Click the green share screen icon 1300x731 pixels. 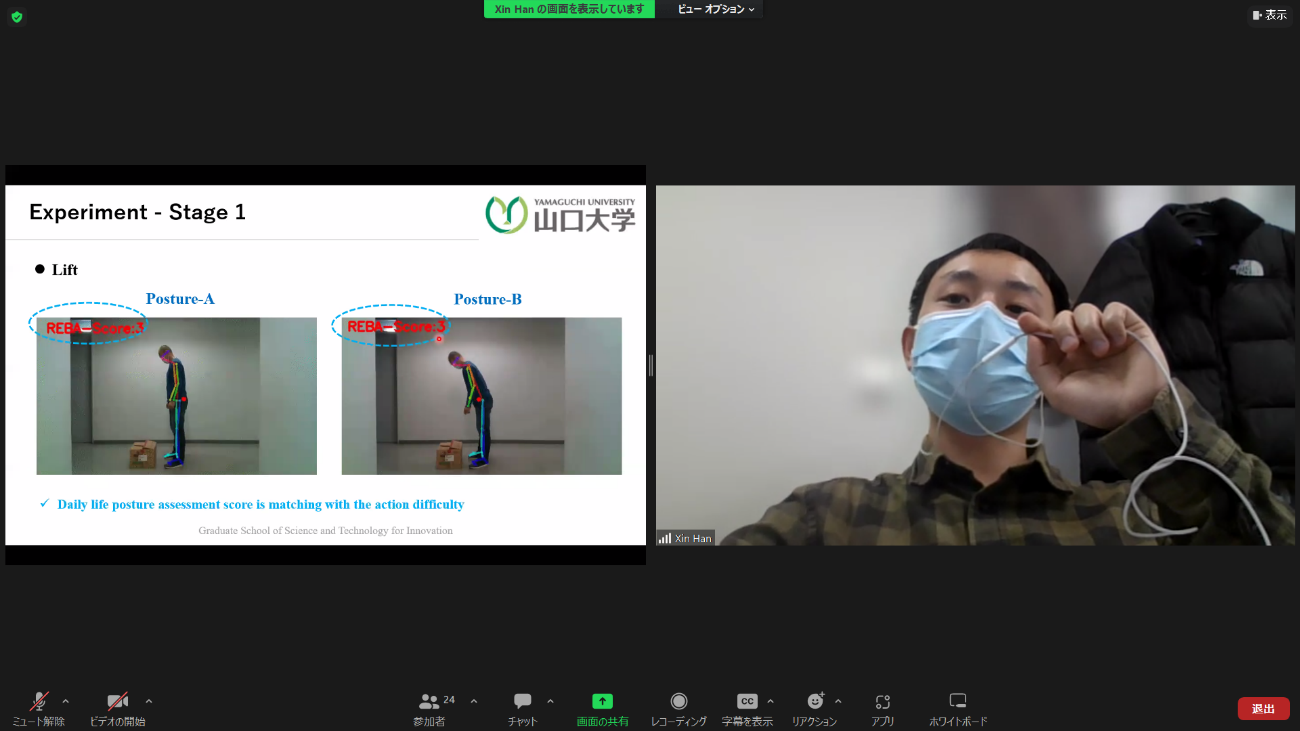tap(602, 702)
